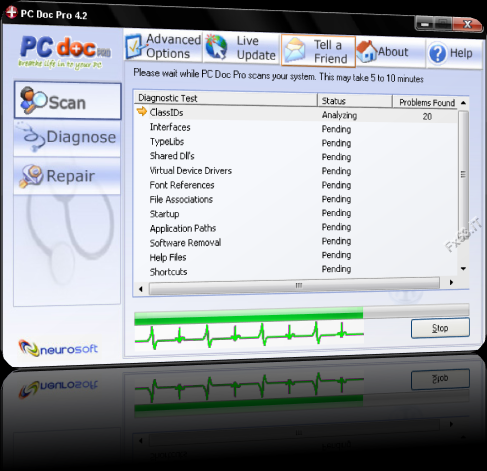
Task: Select the Tell a Friend tab
Action: click(318, 50)
